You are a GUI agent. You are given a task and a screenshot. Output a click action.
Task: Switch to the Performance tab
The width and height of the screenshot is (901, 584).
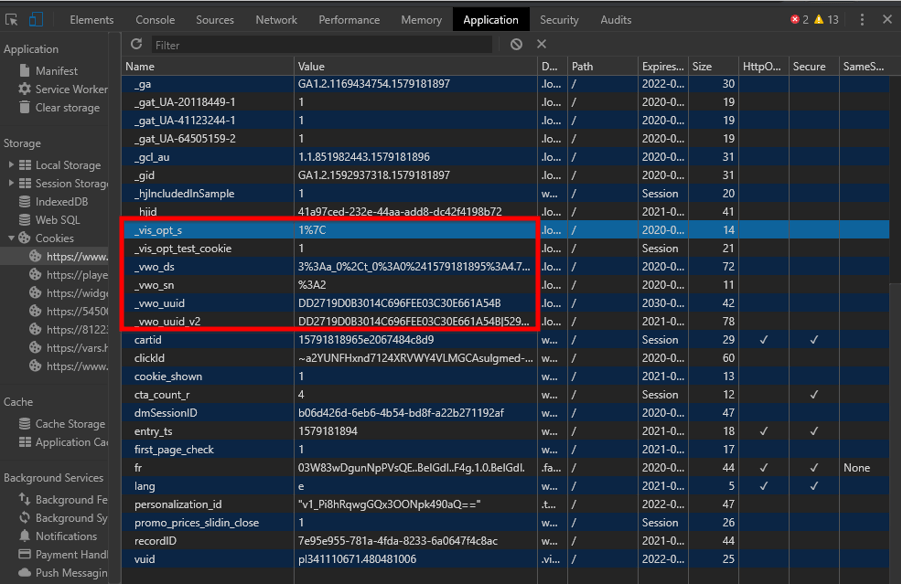coord(349,20)
